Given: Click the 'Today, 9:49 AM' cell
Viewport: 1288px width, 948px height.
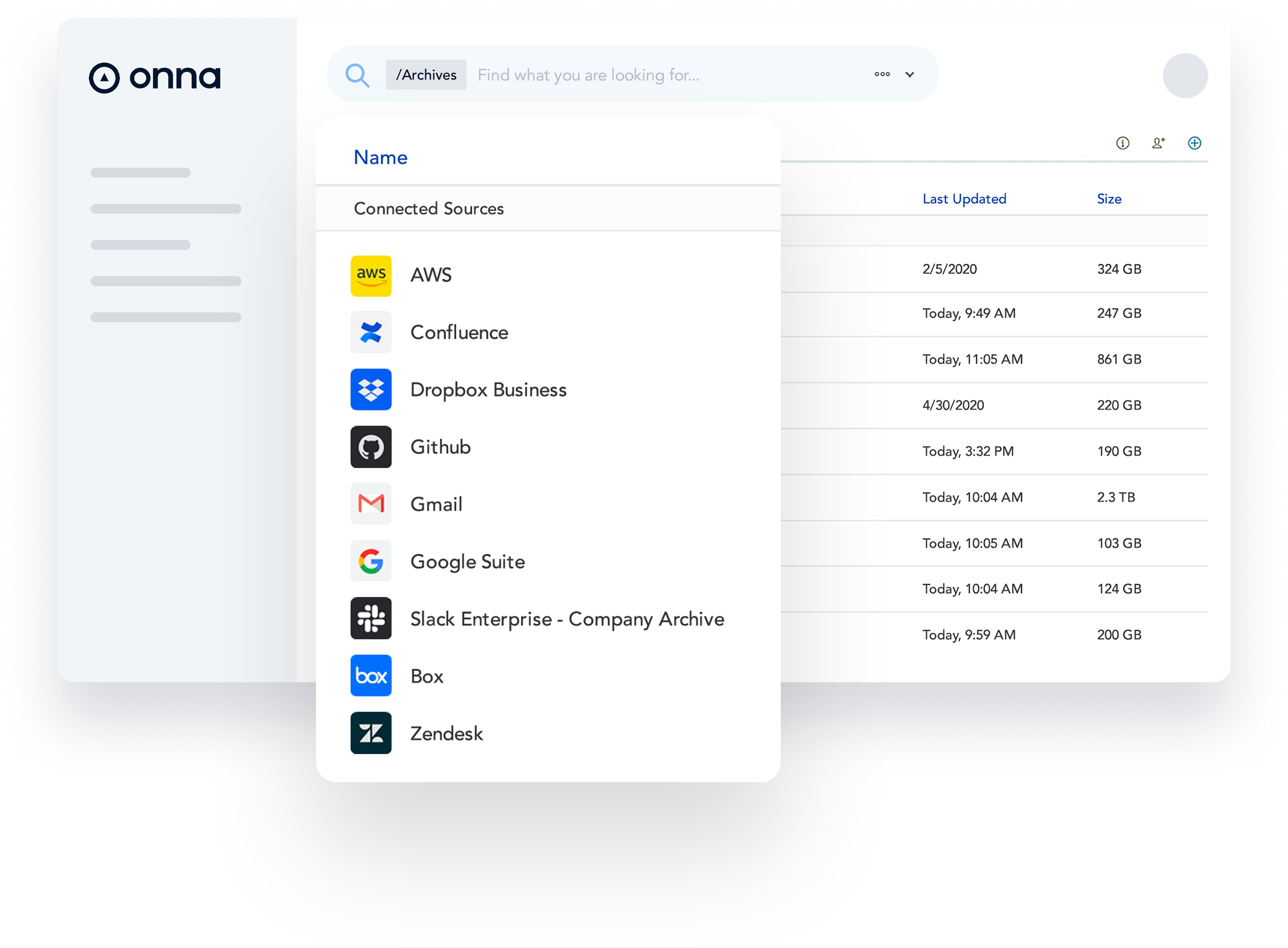Looking at the screenshot, I should point(968,313).
